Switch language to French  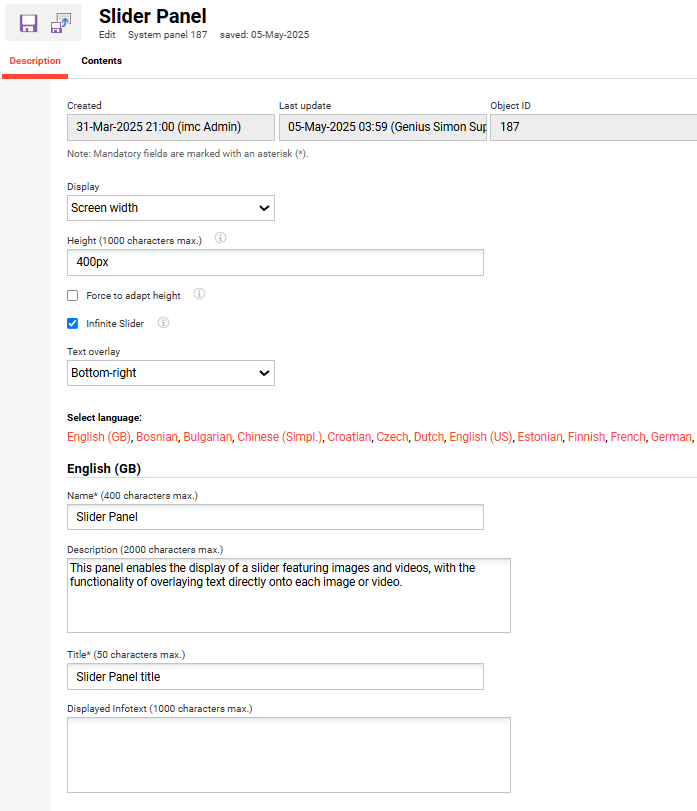[x=627, y=437]
